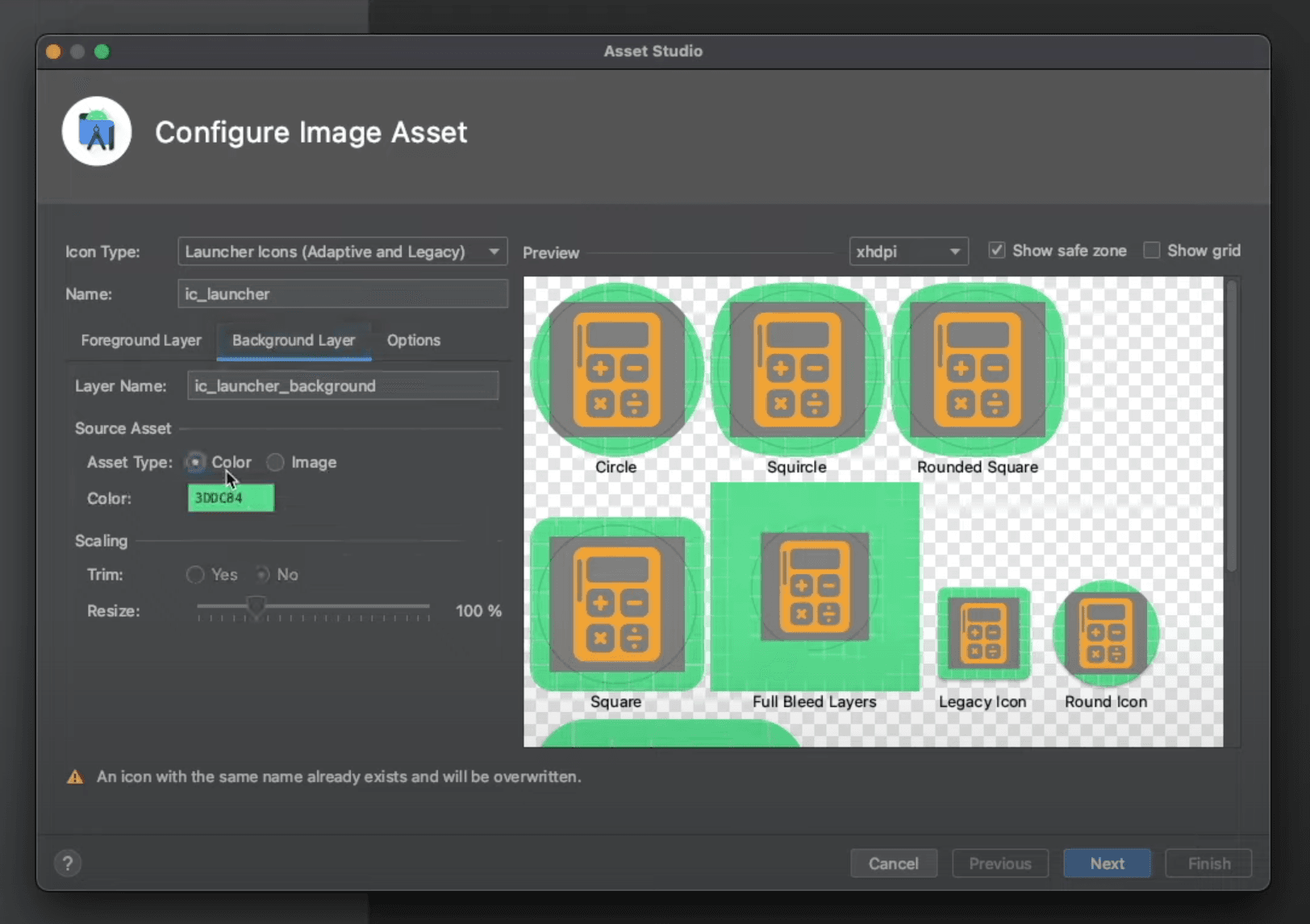Uncheck the Show safe zone checkbox
This screenshot has width=1310, height=924.
[x=997, y=250]
